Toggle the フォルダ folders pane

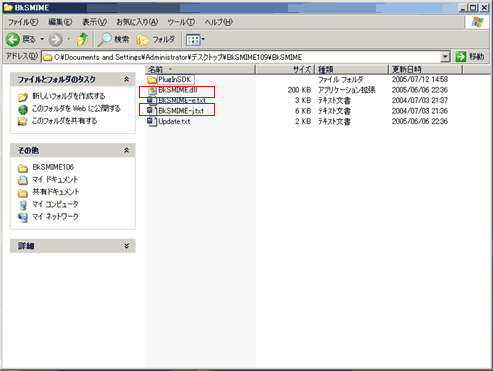coord(156,40)
